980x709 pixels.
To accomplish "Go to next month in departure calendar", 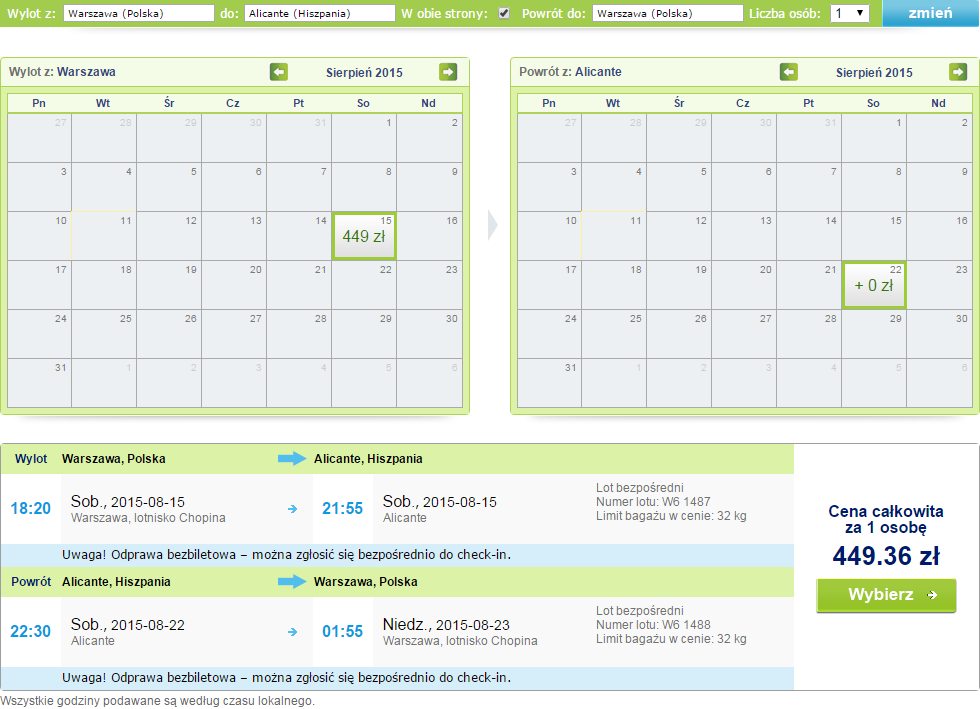I will (448, 72).
